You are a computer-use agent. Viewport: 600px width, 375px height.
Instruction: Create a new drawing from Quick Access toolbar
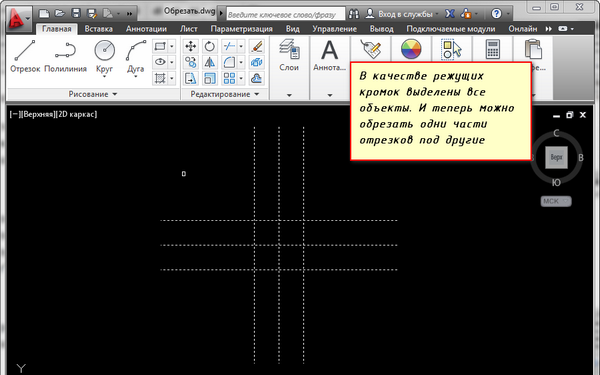(x=44, y=14)
